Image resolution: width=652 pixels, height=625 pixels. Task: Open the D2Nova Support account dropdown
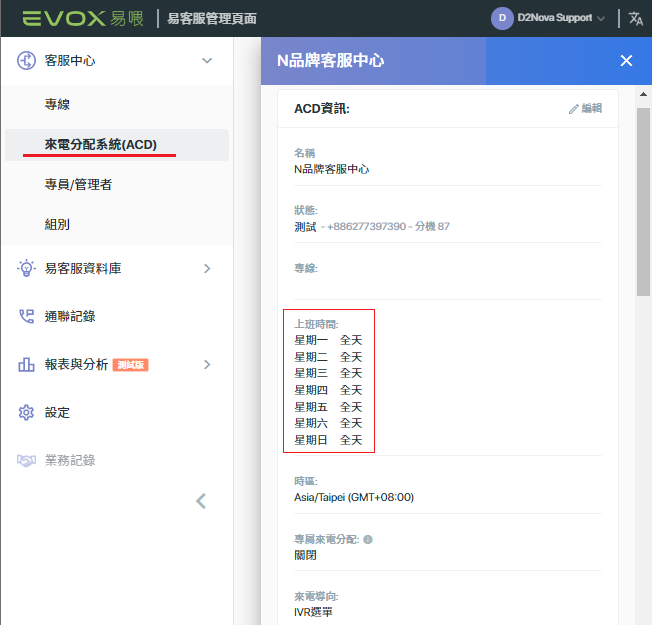(561, 18)
